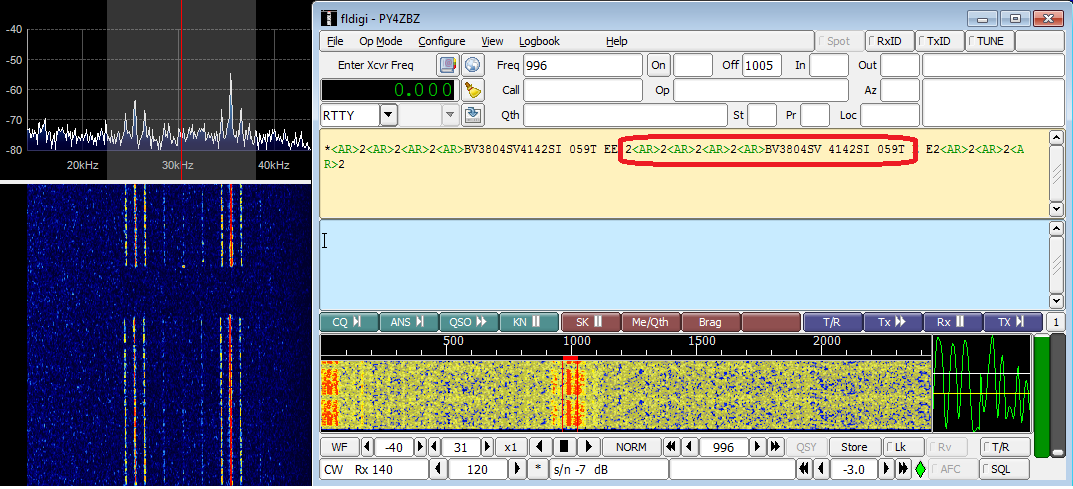Lower the -40 waterfall upper level

coord(367,447)
